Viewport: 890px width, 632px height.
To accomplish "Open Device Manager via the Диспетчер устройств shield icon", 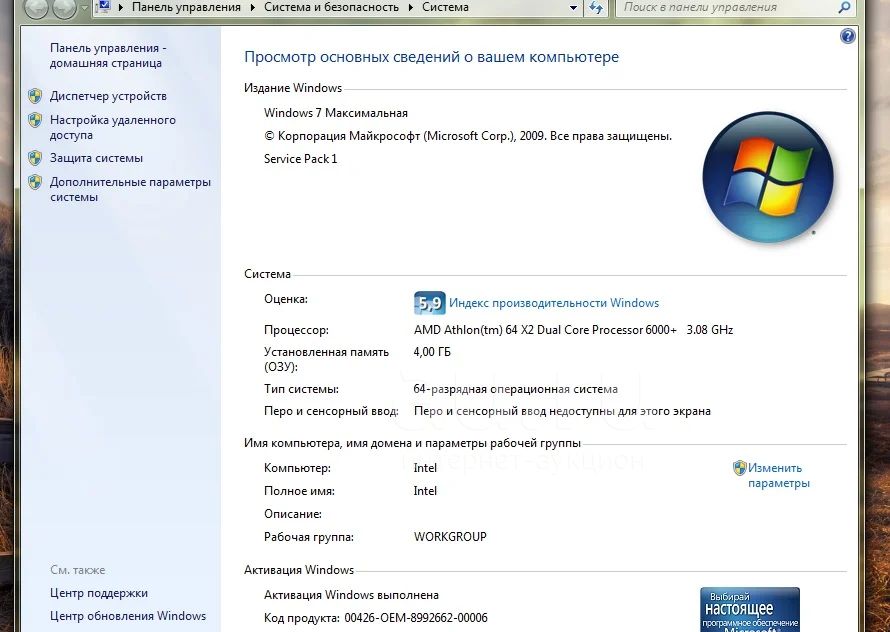I will click(35, 96).
